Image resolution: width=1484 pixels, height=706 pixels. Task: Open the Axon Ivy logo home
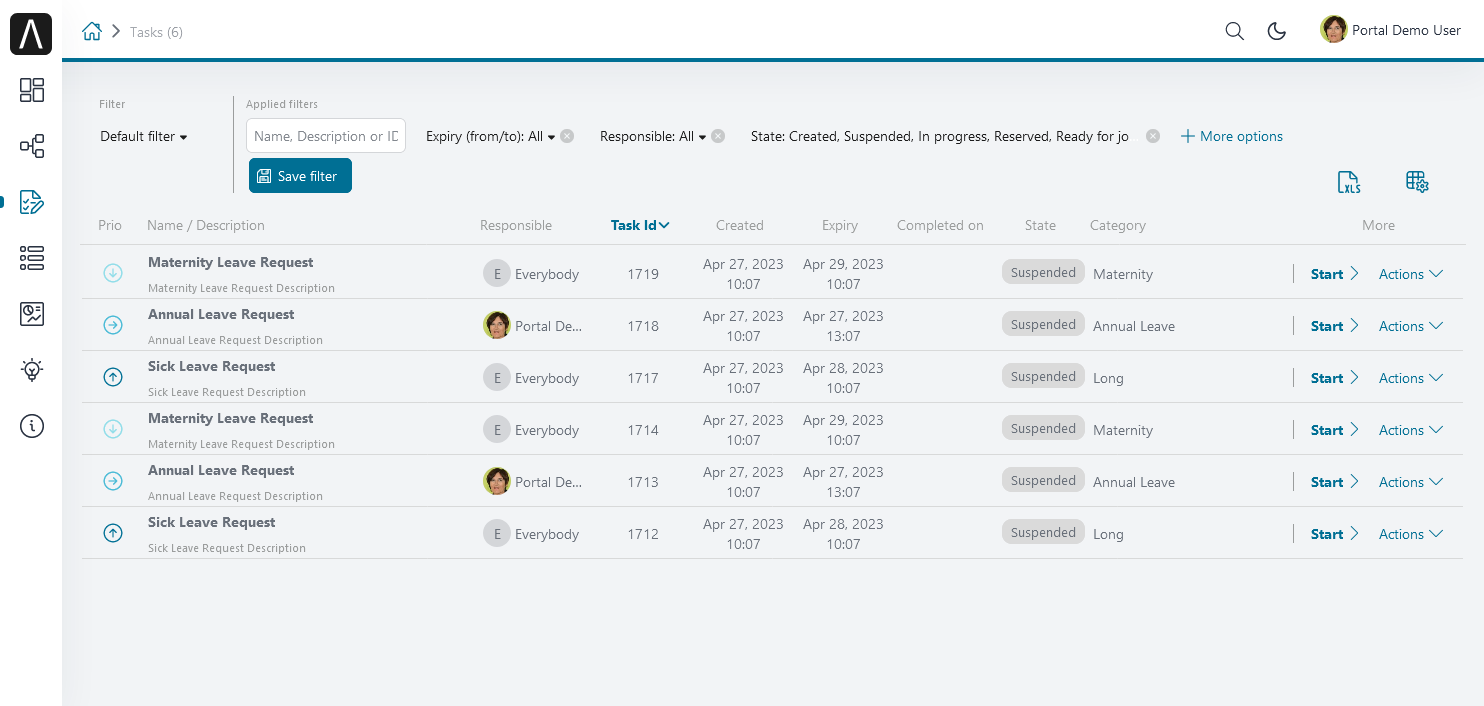click(31, 34)
